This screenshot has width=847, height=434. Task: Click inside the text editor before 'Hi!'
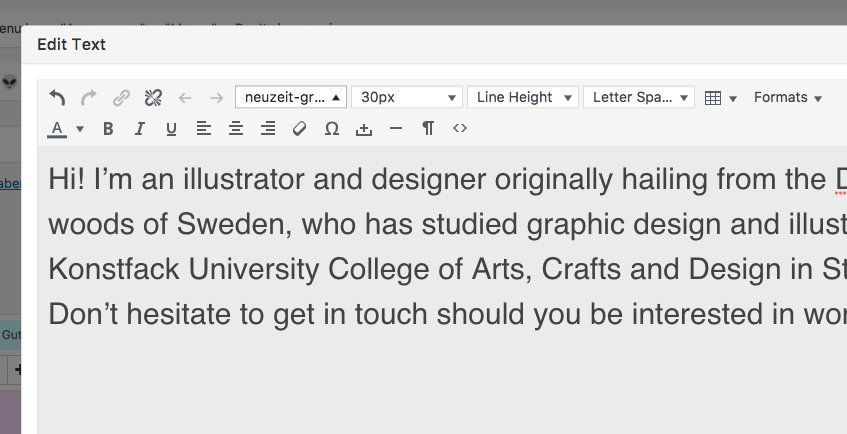[48, 180]
